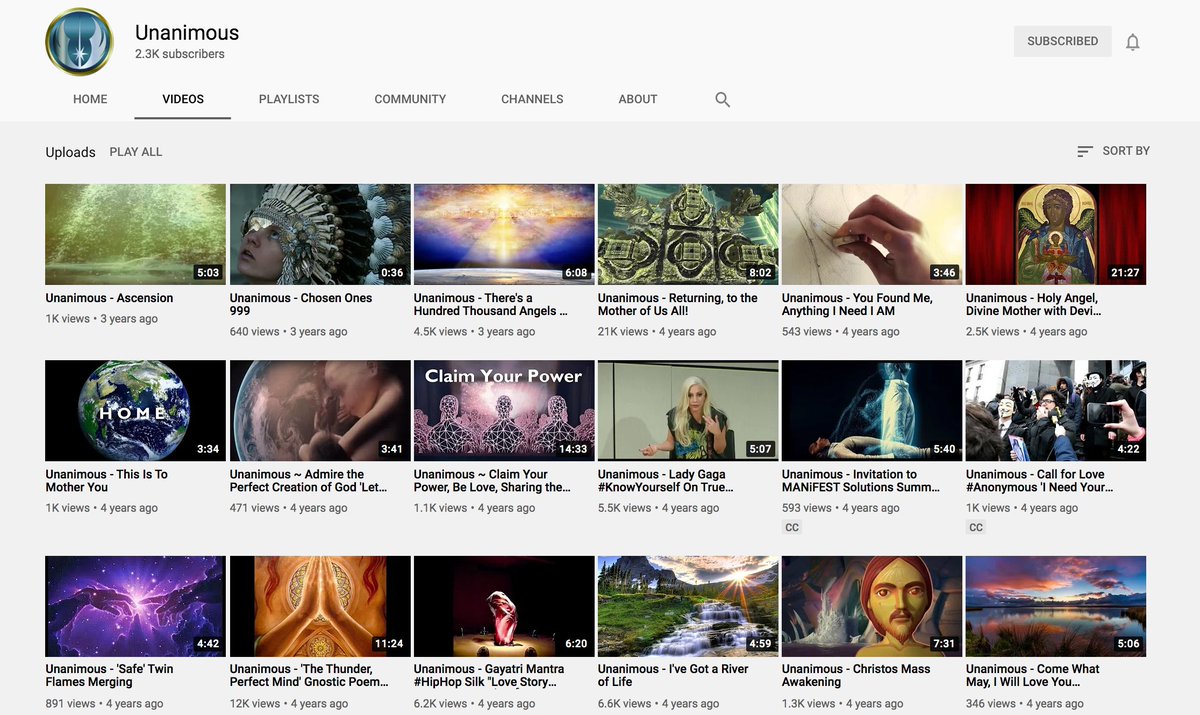Play the 11:24 Thunder Perfect Mind thumbnail

[x=320, y=606]
